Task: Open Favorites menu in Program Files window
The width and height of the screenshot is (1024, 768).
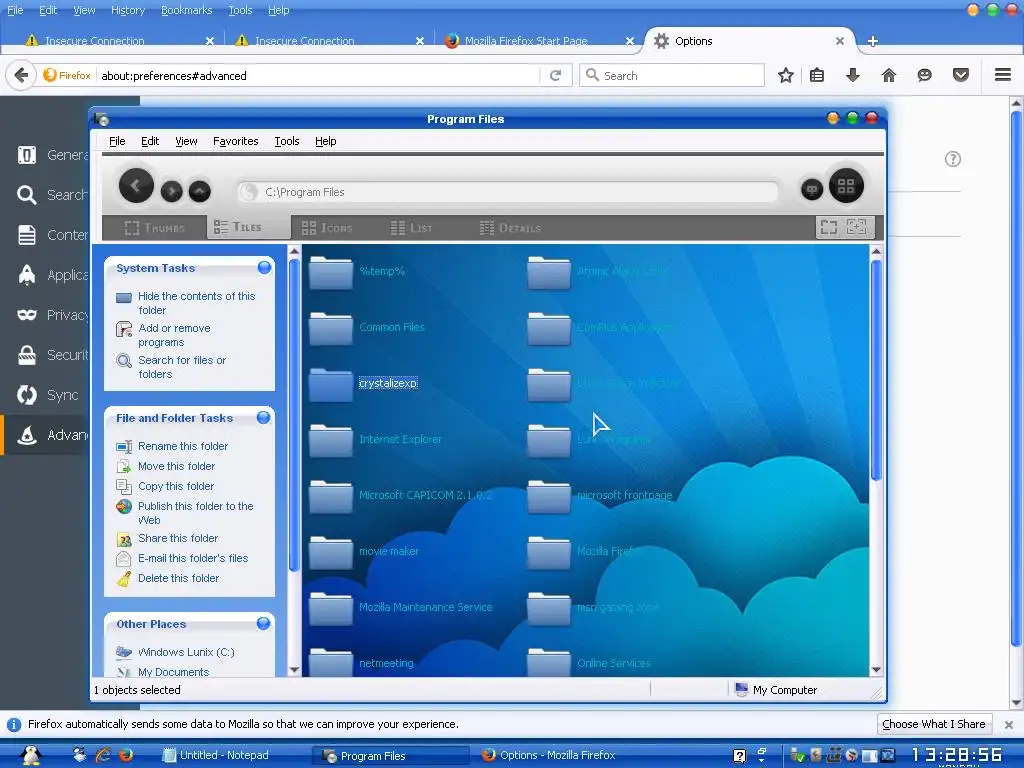Action: 236,141
